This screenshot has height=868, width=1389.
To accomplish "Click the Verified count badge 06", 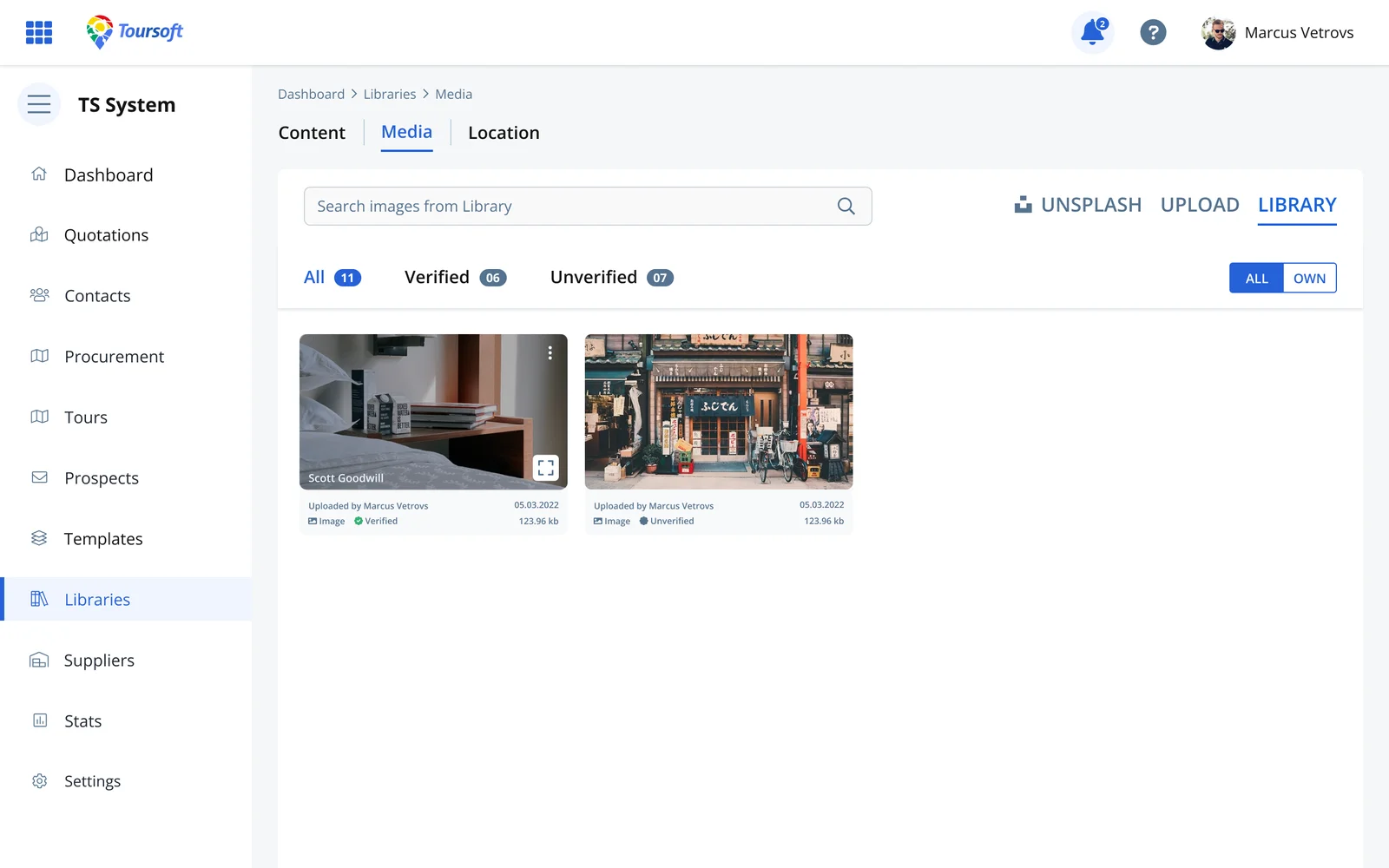I will (493, 278).
